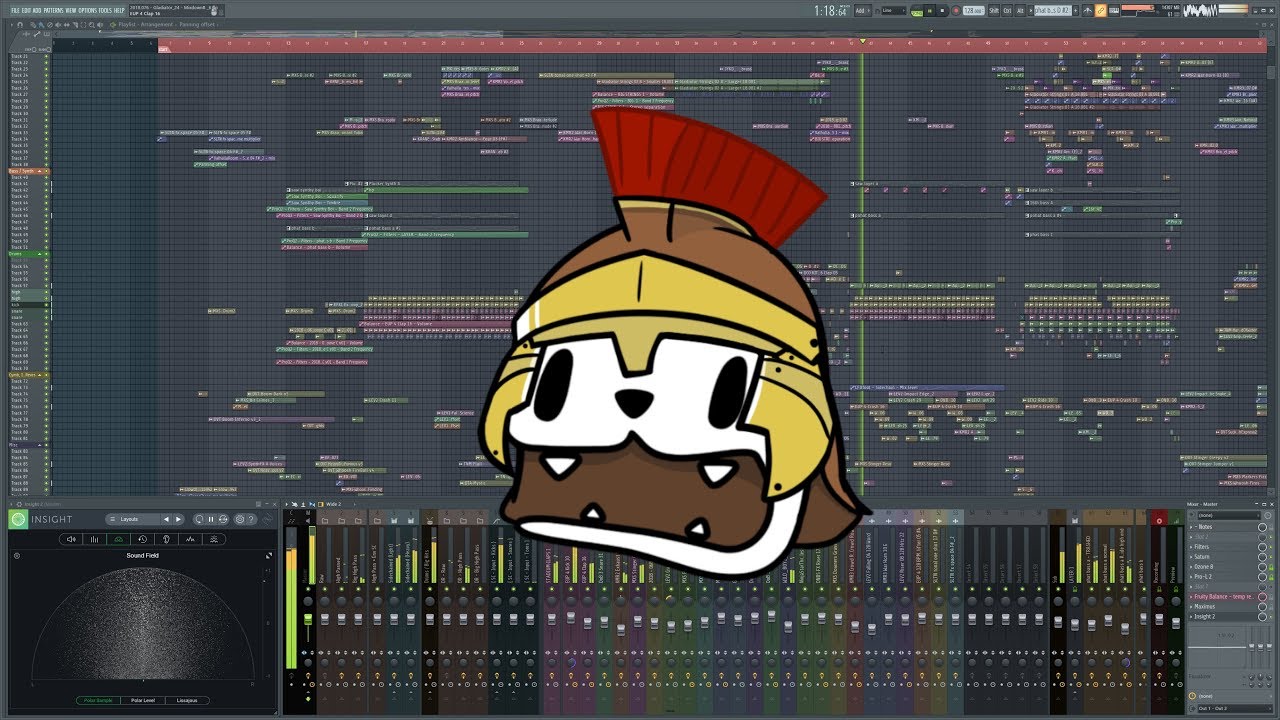
Task: Click the playlist playback speaker tool
Action: click(100, 25)
